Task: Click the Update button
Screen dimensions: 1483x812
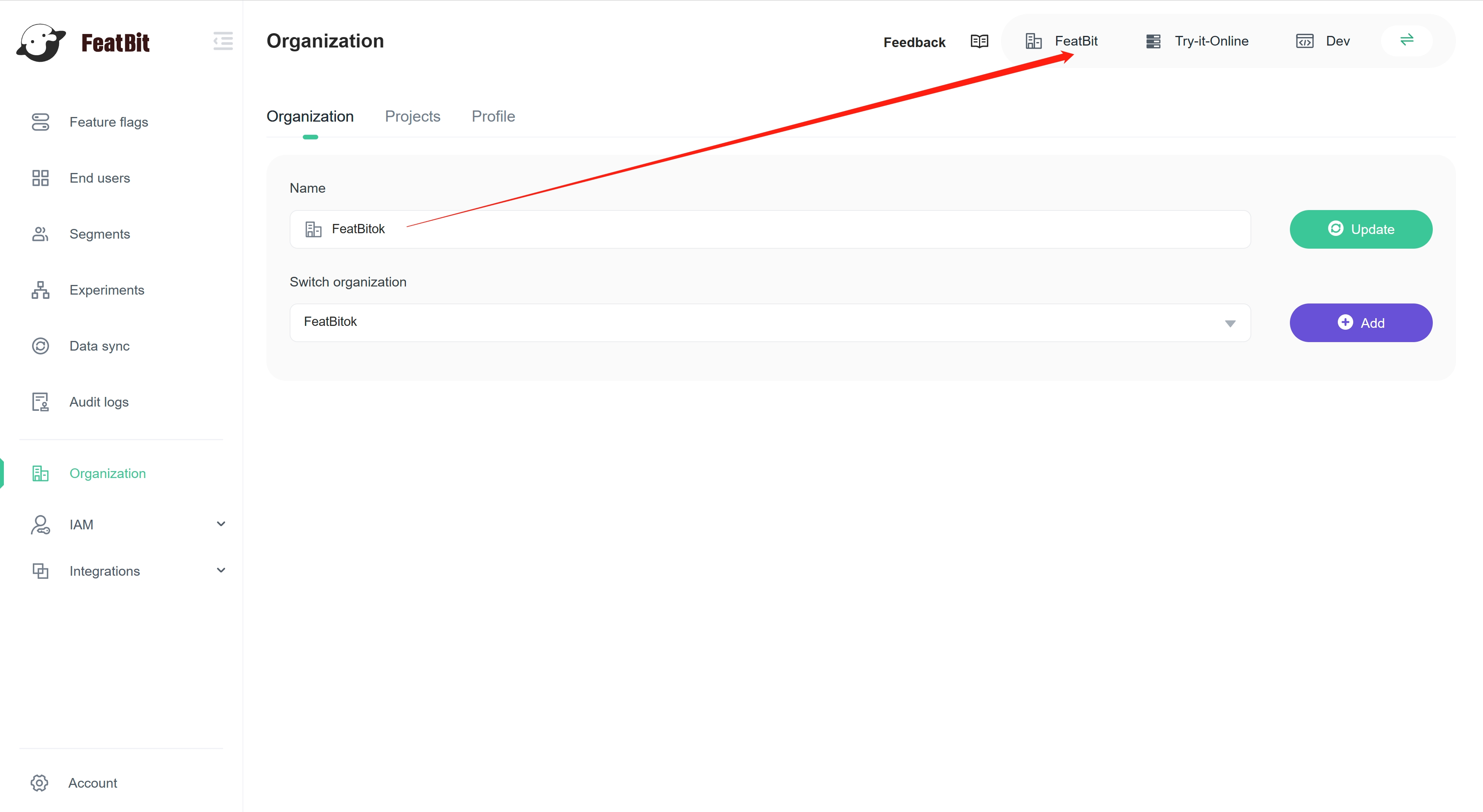Action: click(x=1361, y=229)
